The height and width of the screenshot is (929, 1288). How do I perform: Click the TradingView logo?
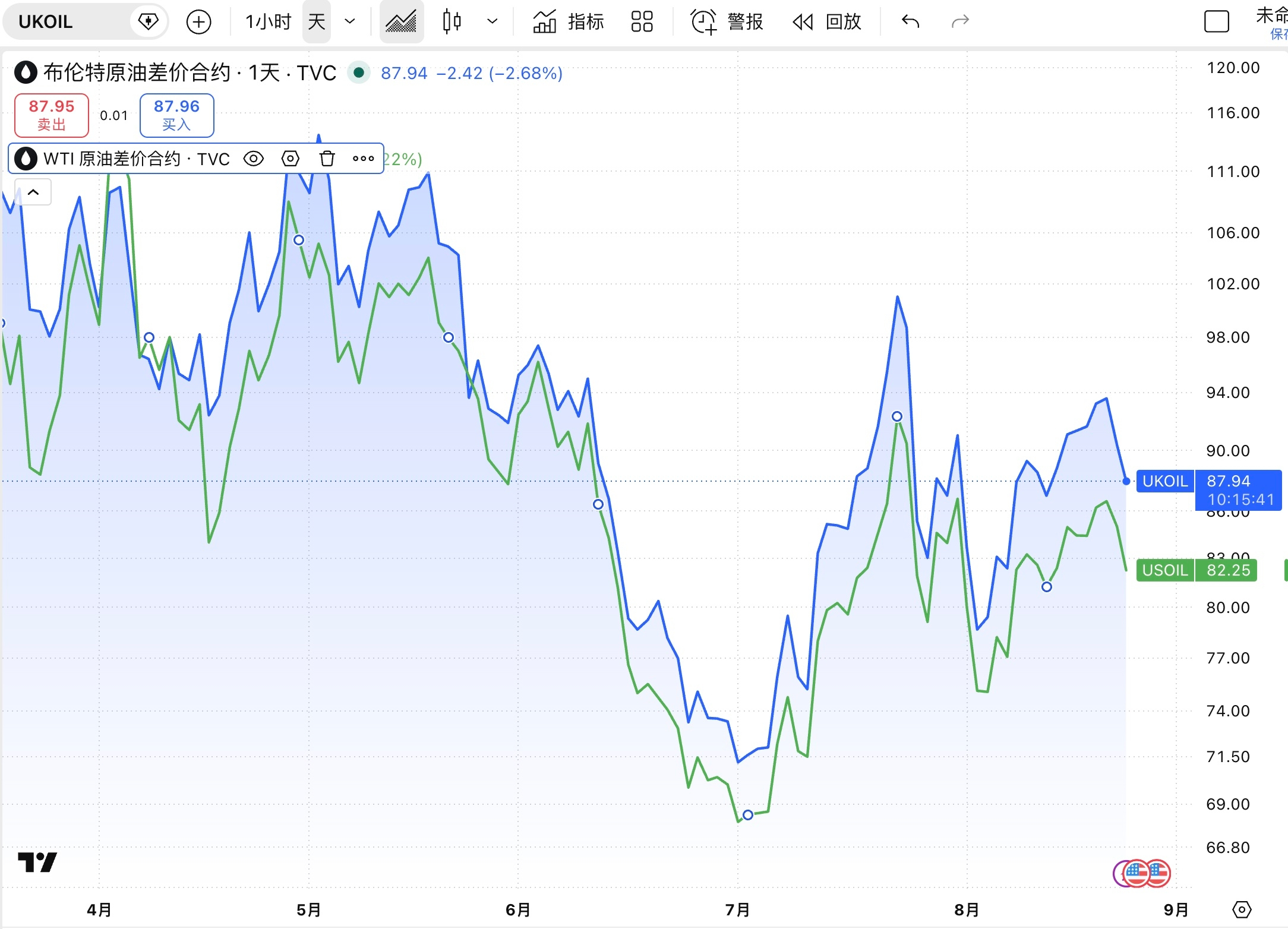pos(37,862)
